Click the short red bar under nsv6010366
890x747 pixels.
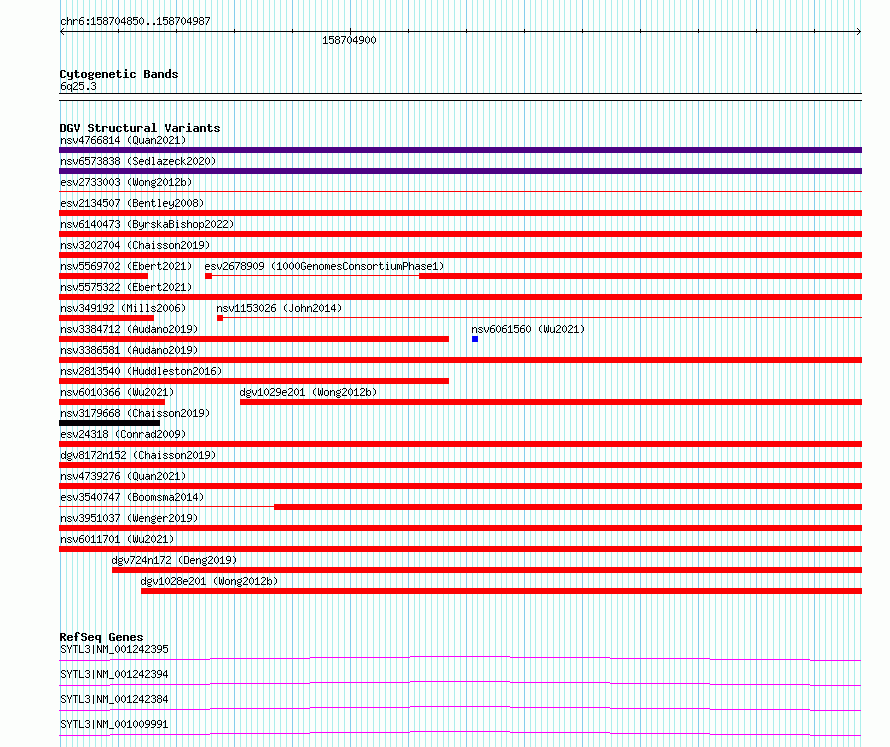coord(112,402)
